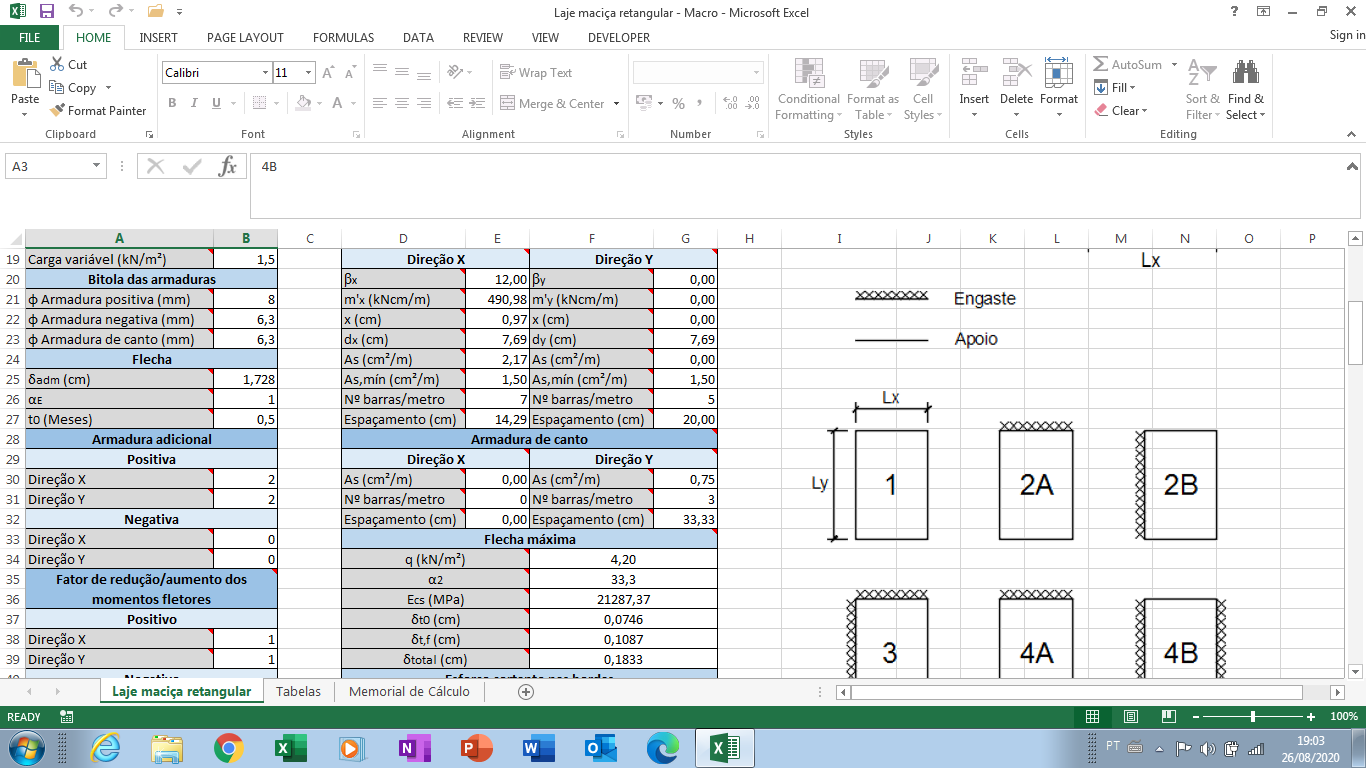This screenshot has height=768, width=1366.
Task: Open the number format dropdown
Action: (755, 73)
